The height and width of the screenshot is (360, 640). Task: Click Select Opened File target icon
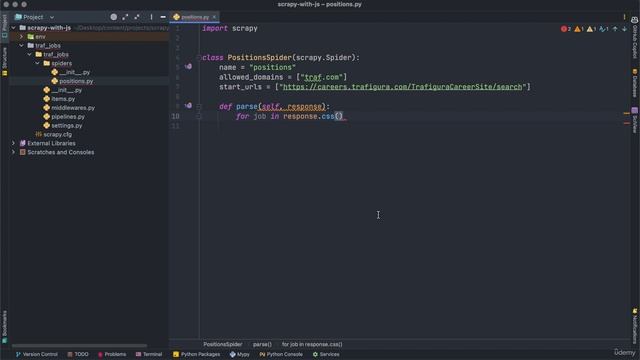click(113, 17)
